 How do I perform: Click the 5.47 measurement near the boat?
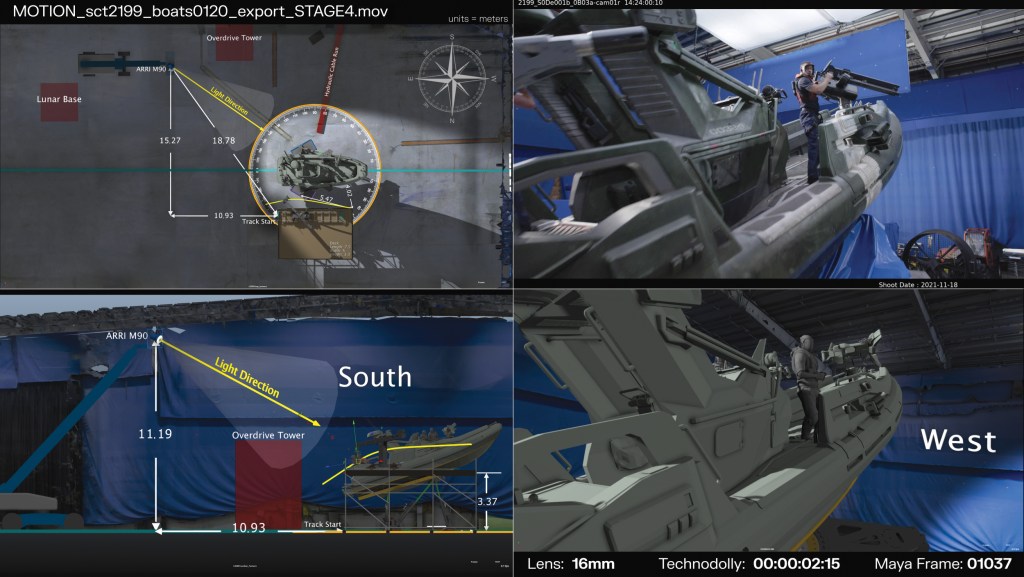point(325,198)
